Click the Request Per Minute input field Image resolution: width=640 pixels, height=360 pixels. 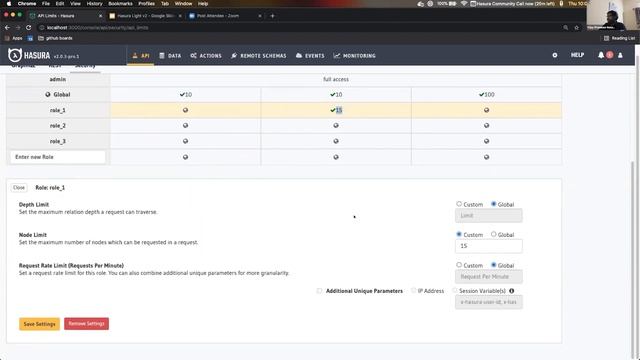pos(489,277)
